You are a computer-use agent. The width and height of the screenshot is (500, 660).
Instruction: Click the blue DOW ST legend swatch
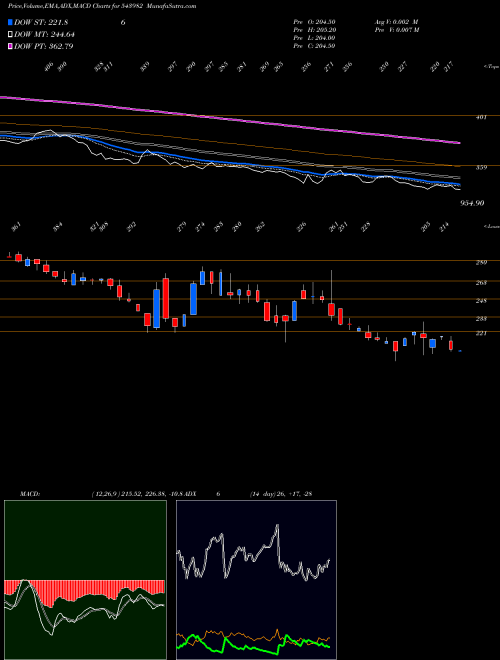click(10, 22)
